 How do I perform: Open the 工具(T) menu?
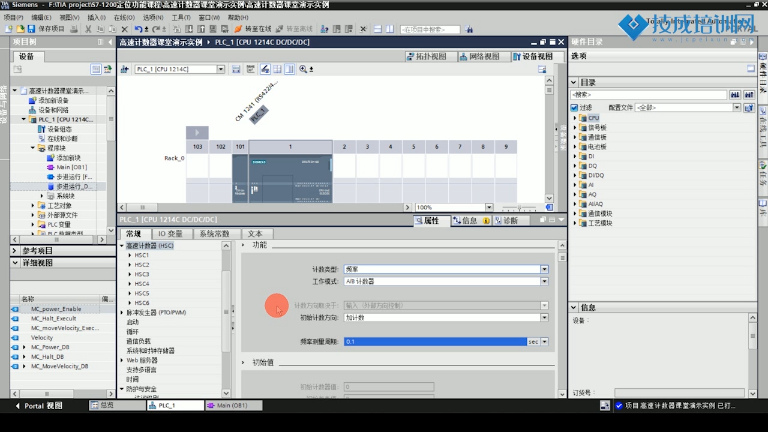181,18
